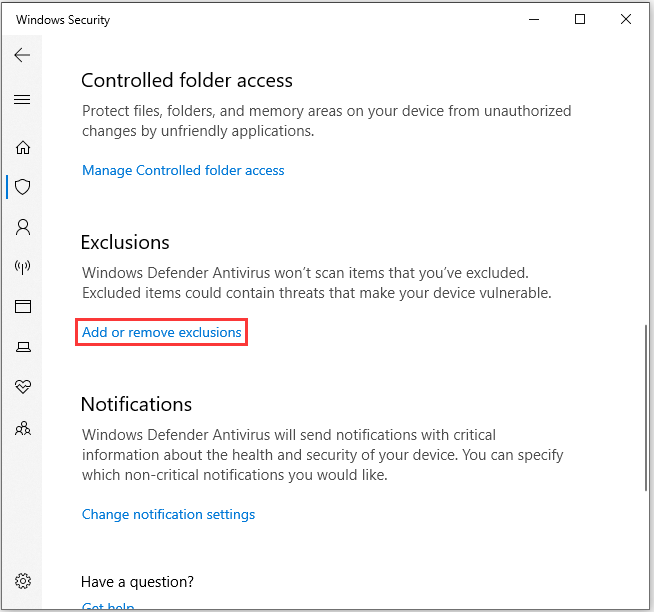This screenshot has width=654, height=612.
Task: Go back with the back arrow
Action: [22, 55]
